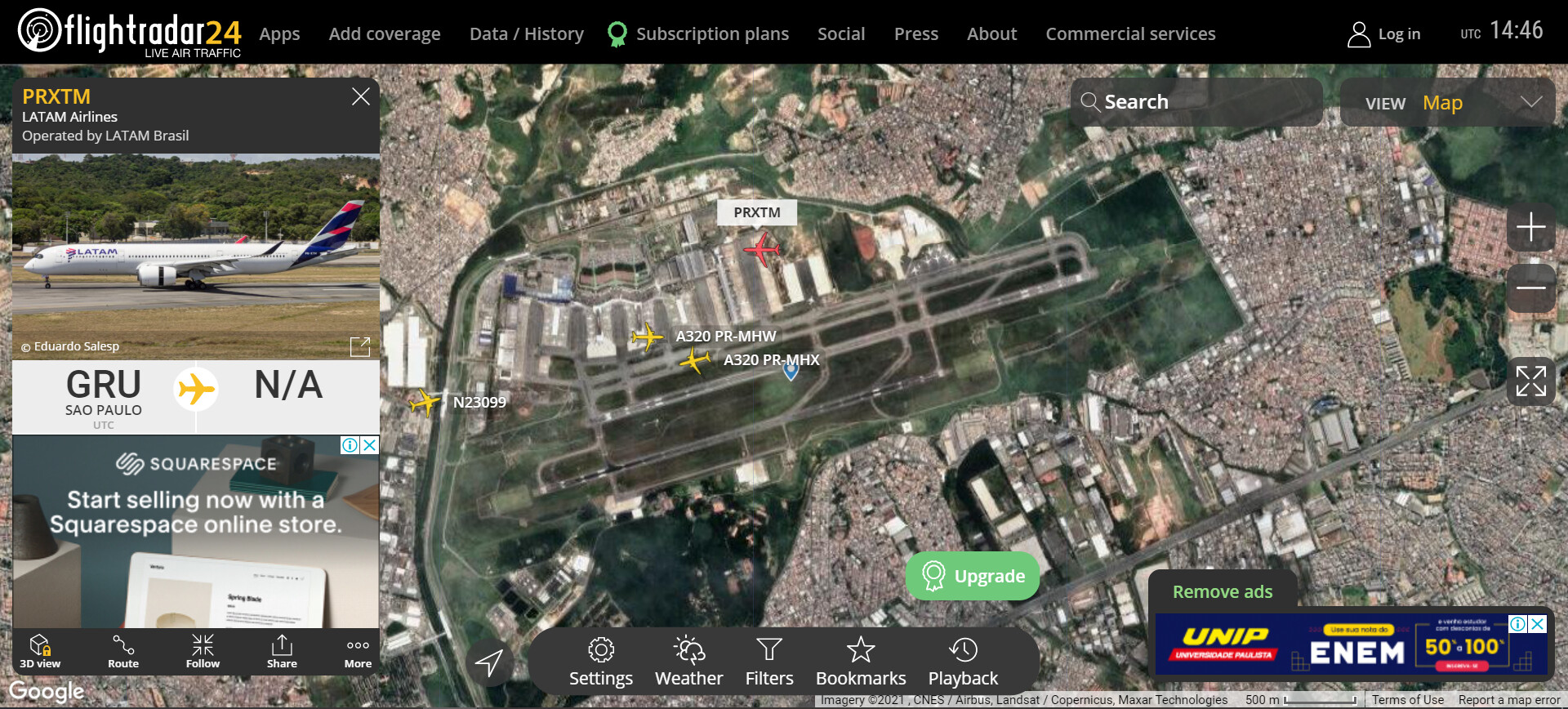Open the Filters panel

[769, 662]
